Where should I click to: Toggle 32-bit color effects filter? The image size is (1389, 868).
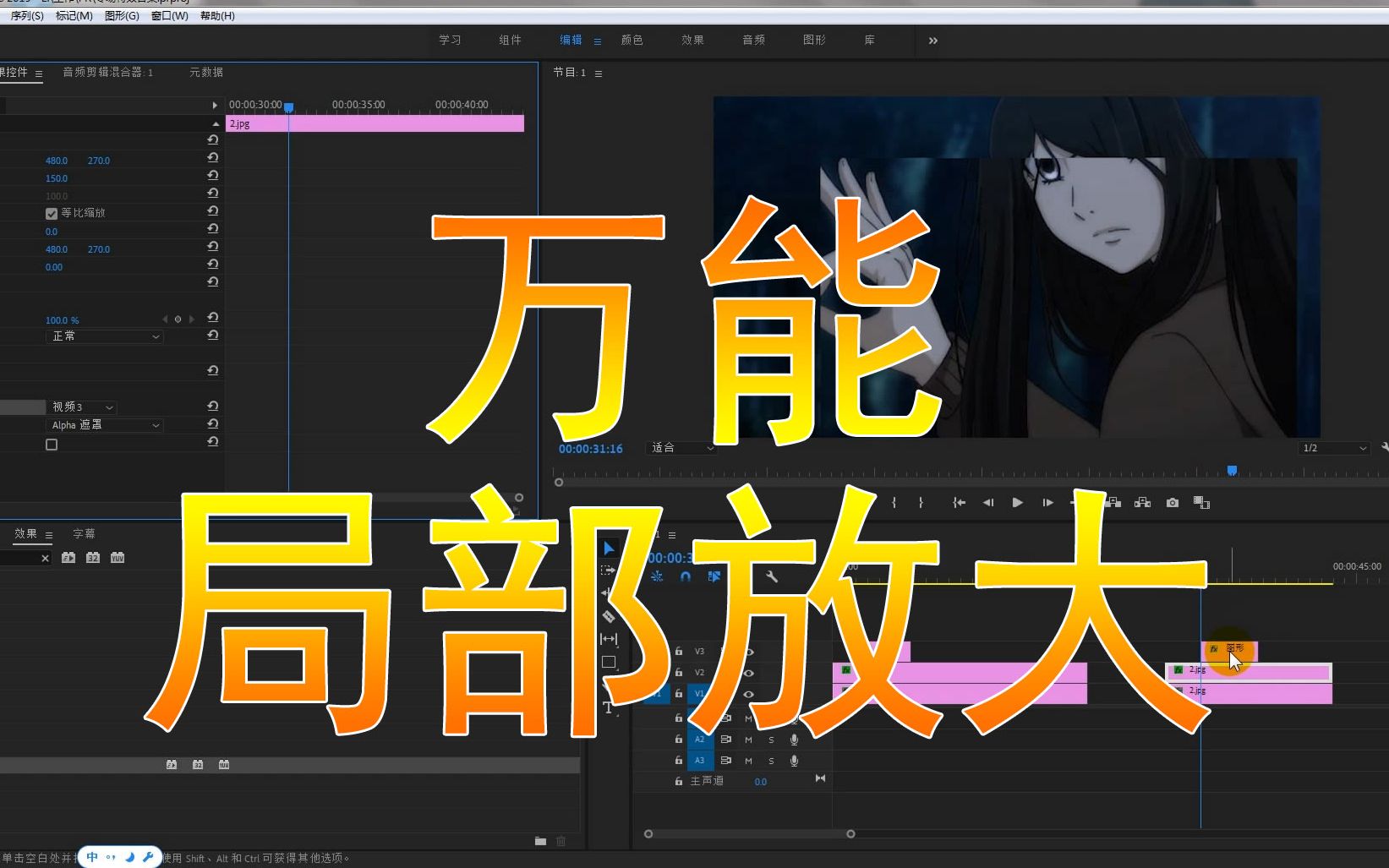[x=93, y=558]
